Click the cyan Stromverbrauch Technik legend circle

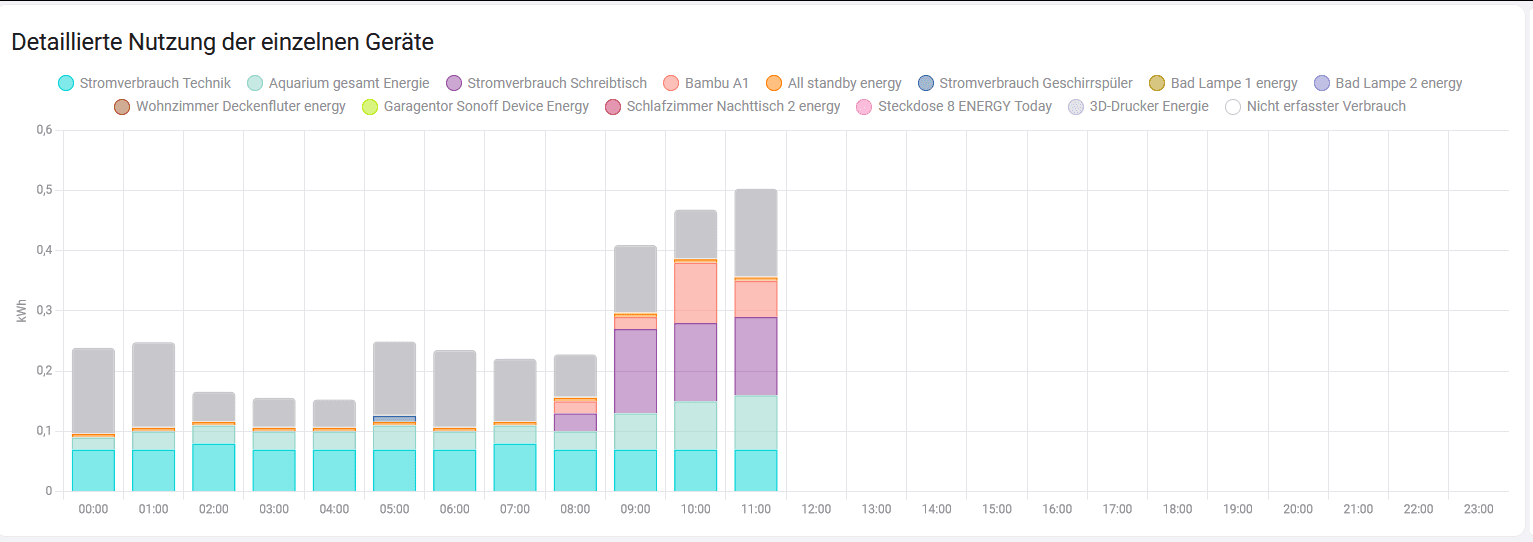[67, 83]
